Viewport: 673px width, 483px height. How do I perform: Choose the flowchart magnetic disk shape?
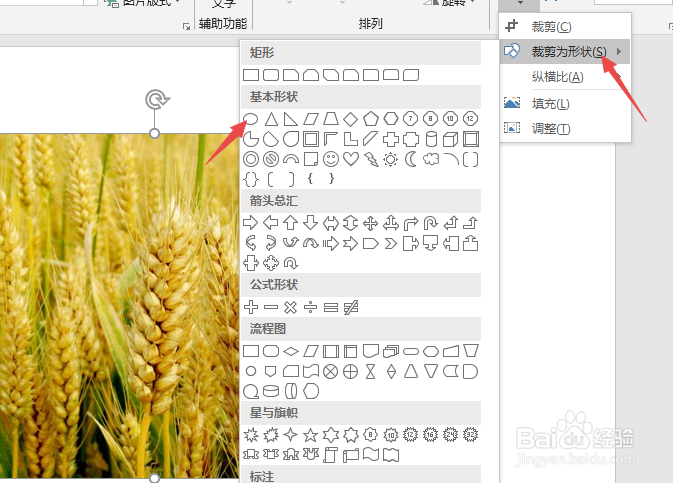tap(271, 391)
